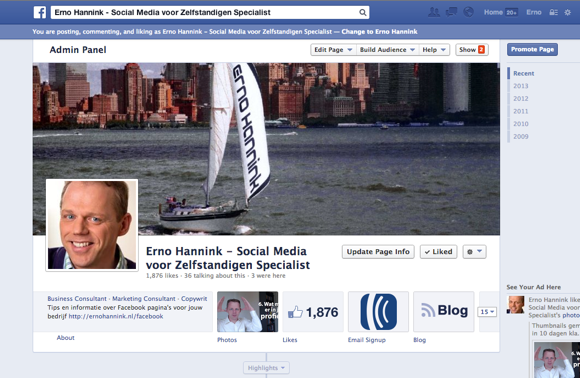
Task: Click the Photos label link
Action: coord(227,340)
